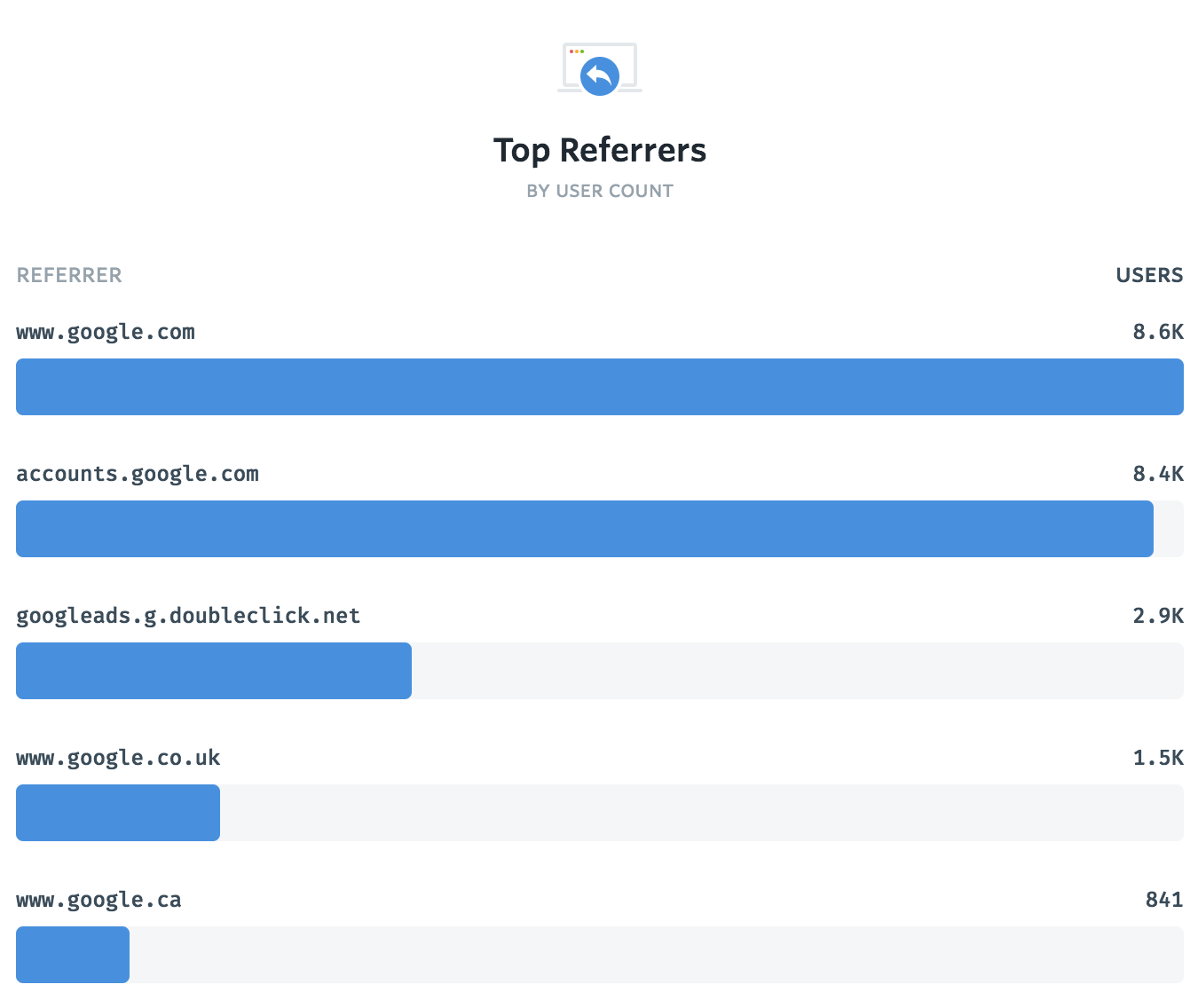Click the www.google.com blue bar
Image resolution: width=1198 pixels, height=1008 pixels.
pos(600,387)
